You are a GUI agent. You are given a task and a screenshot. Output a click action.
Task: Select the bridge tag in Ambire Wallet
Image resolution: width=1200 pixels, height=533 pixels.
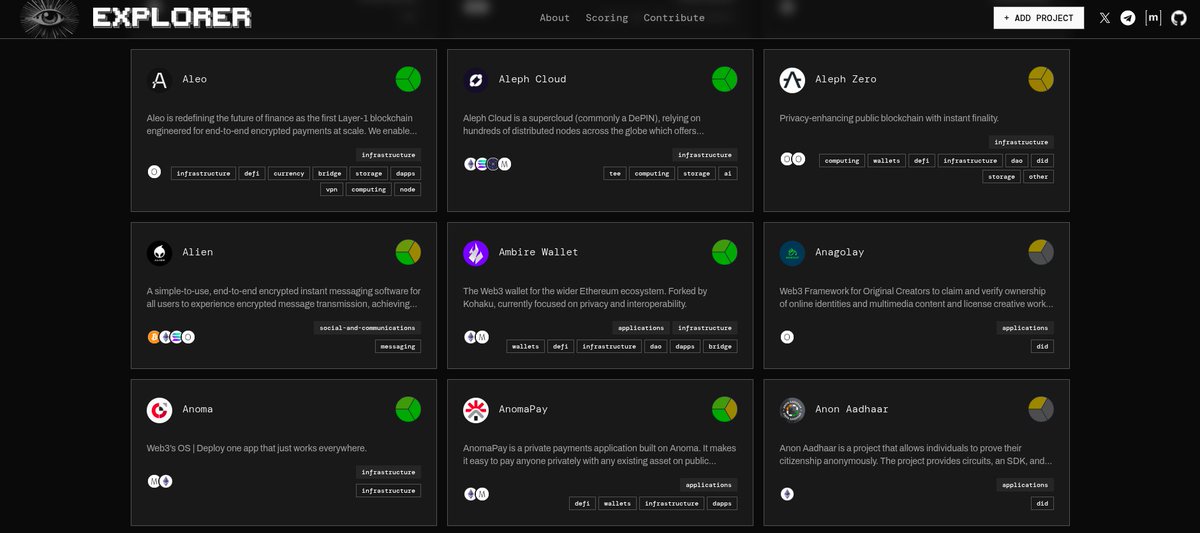coord(720,346)
